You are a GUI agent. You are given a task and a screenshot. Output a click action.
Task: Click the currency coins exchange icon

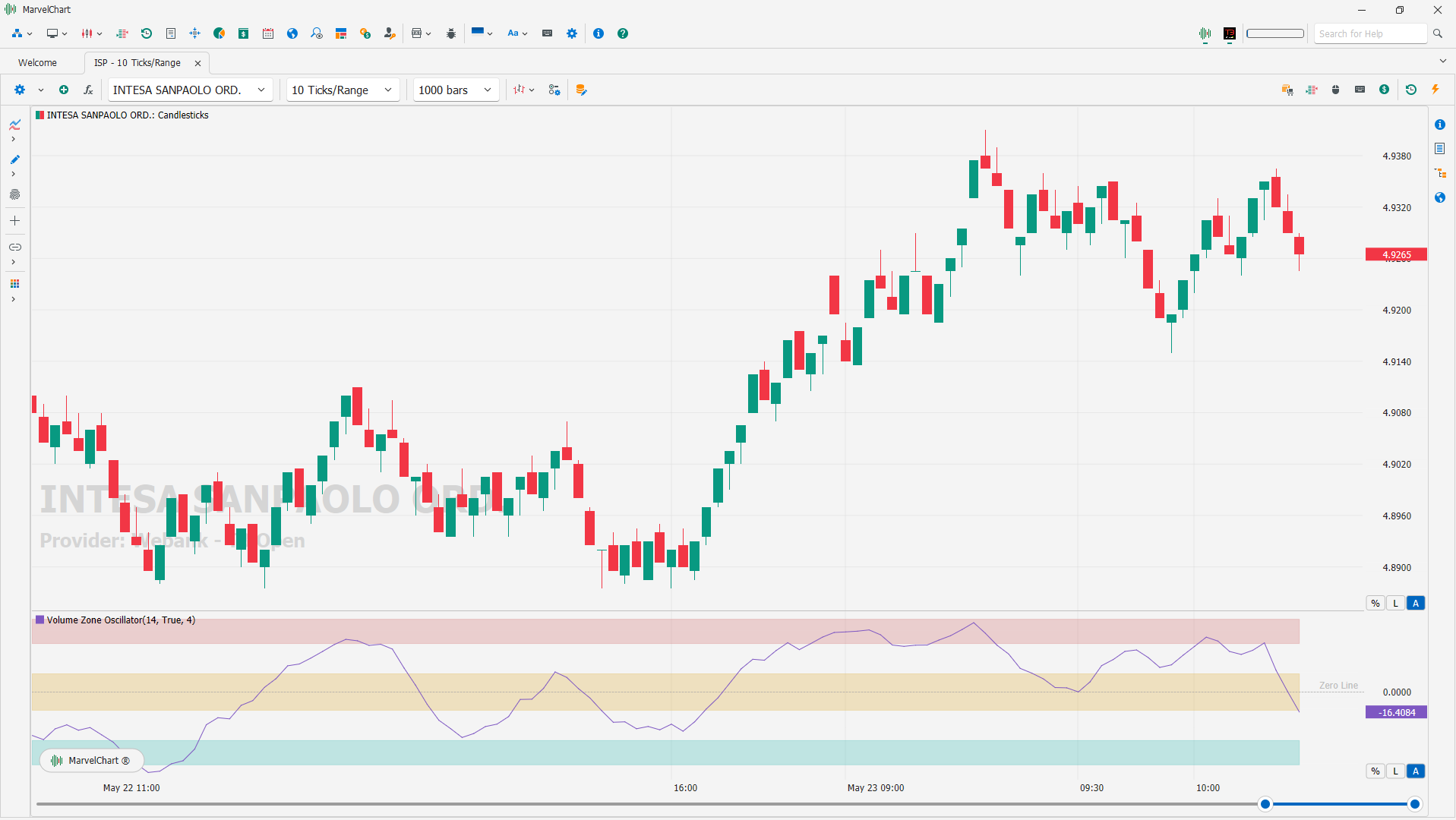(x=365, y=33)
